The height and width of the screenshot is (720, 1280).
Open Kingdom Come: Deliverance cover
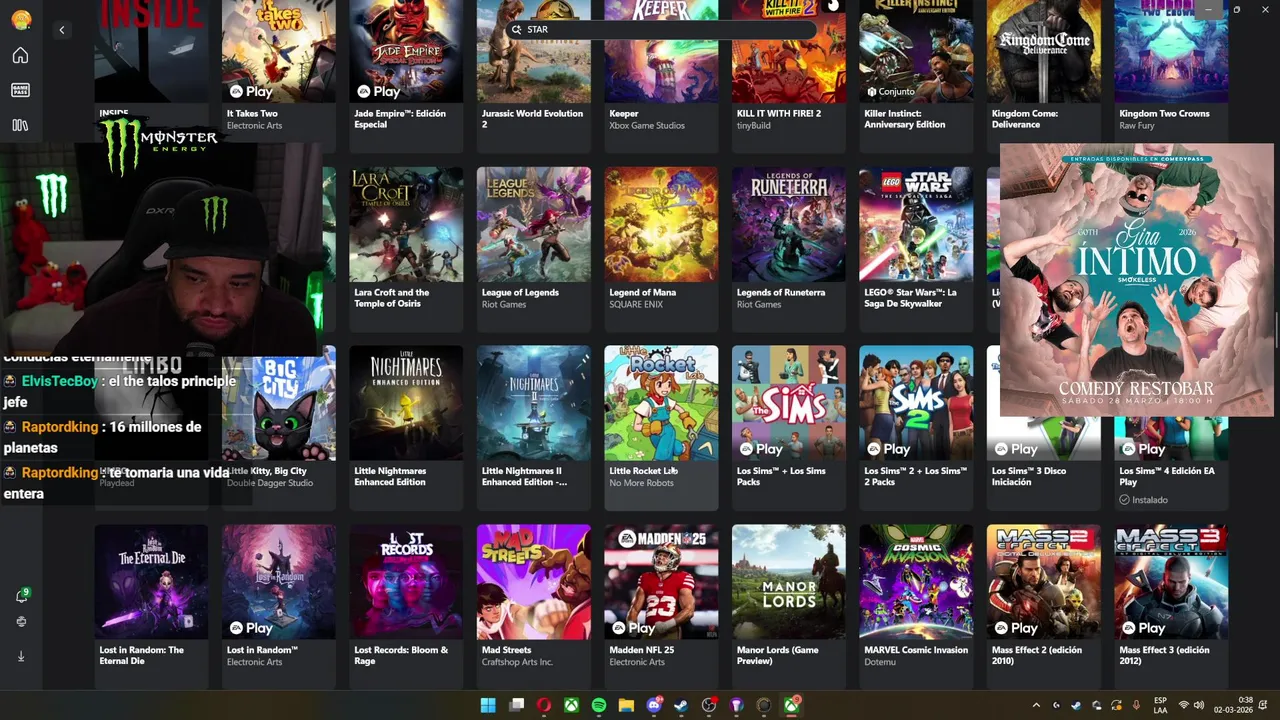tap(1044, 51)
